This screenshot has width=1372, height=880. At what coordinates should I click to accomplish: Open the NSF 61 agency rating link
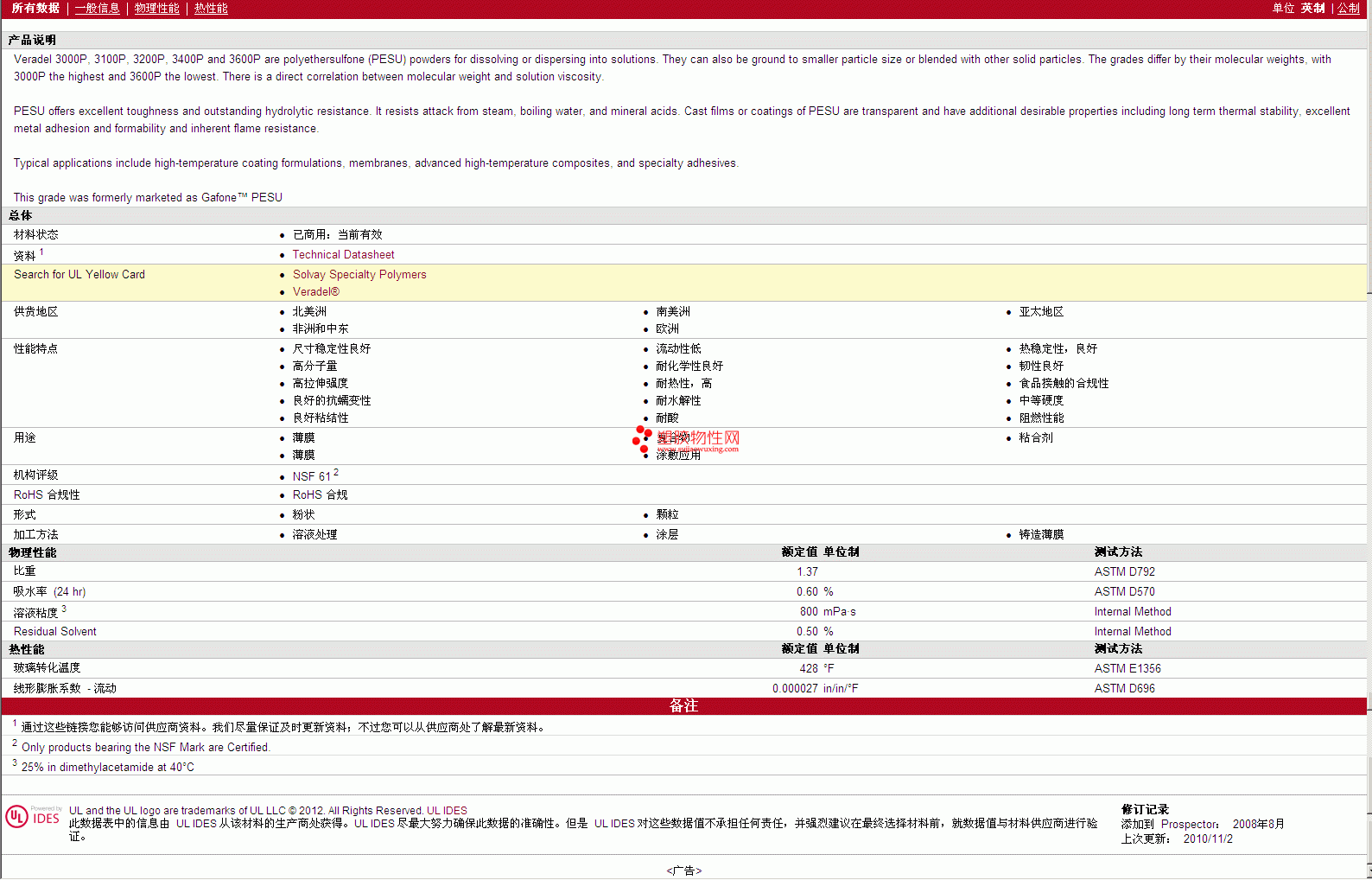click(x=312, y=476)
